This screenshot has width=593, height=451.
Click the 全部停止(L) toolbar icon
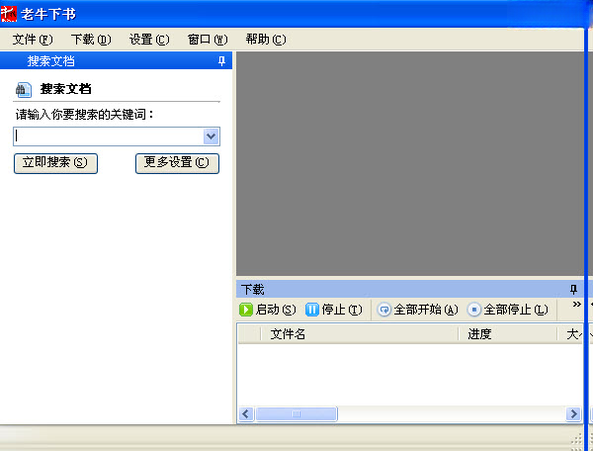pos(474,310)
